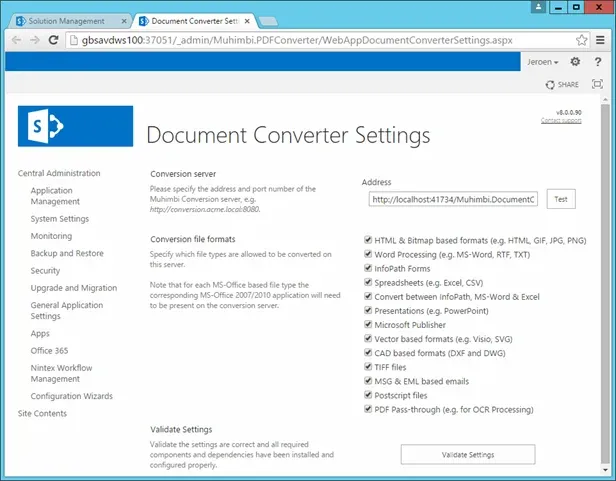Click the Validate Settings button
This screenshot has height=481, width=616.
[x=467, y=455]
